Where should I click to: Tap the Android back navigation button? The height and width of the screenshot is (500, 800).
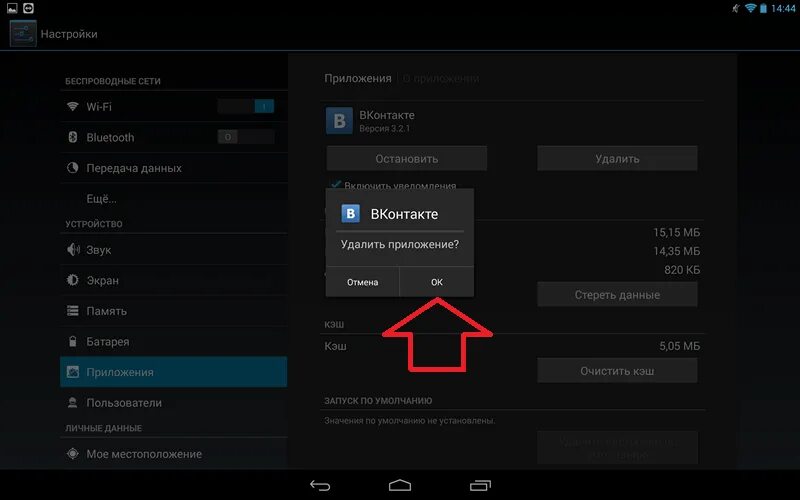click(320, 485)
